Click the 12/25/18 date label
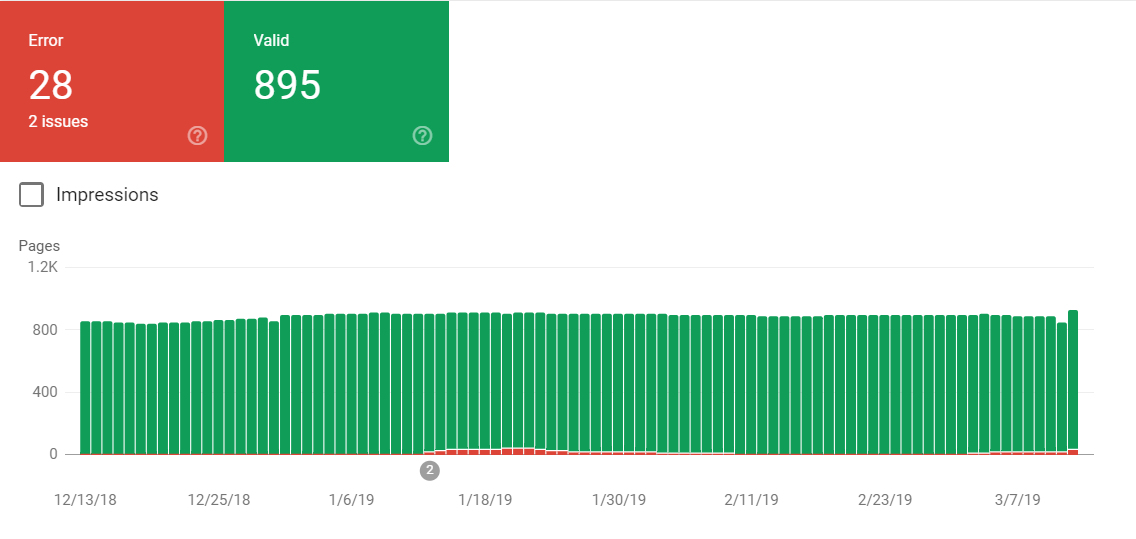 219,500
